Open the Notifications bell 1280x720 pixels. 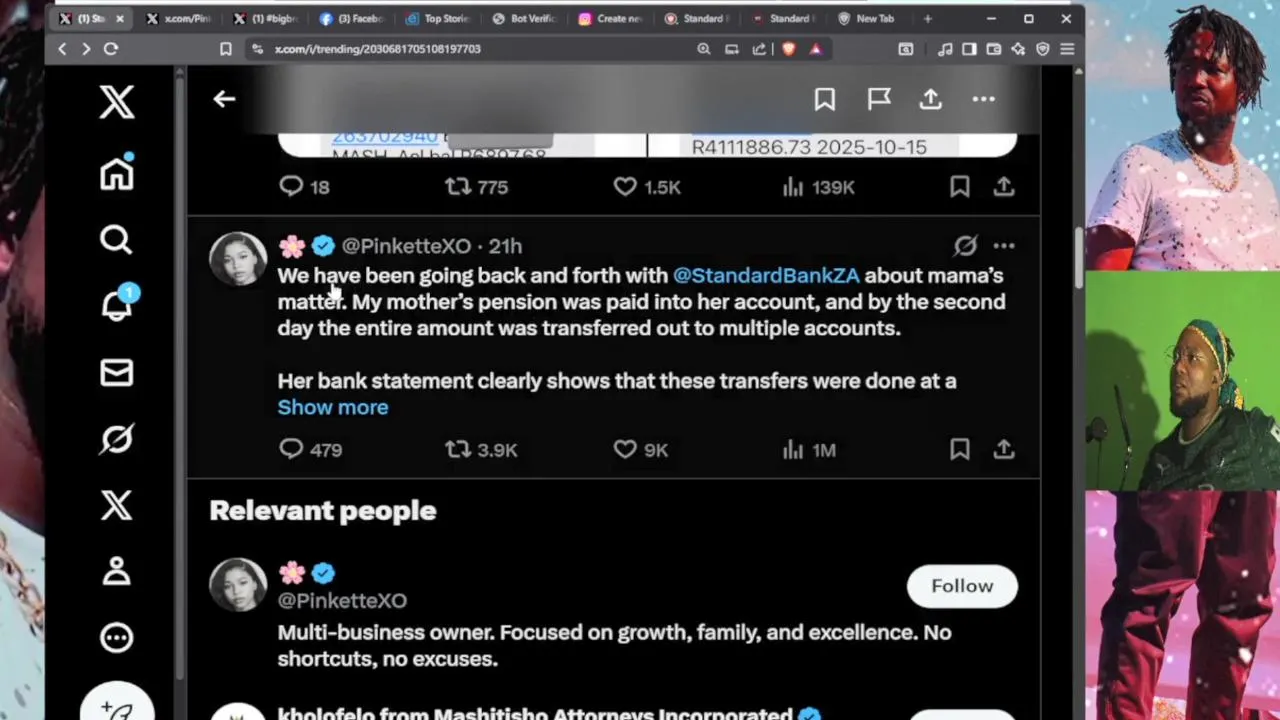tap(117, 306)
